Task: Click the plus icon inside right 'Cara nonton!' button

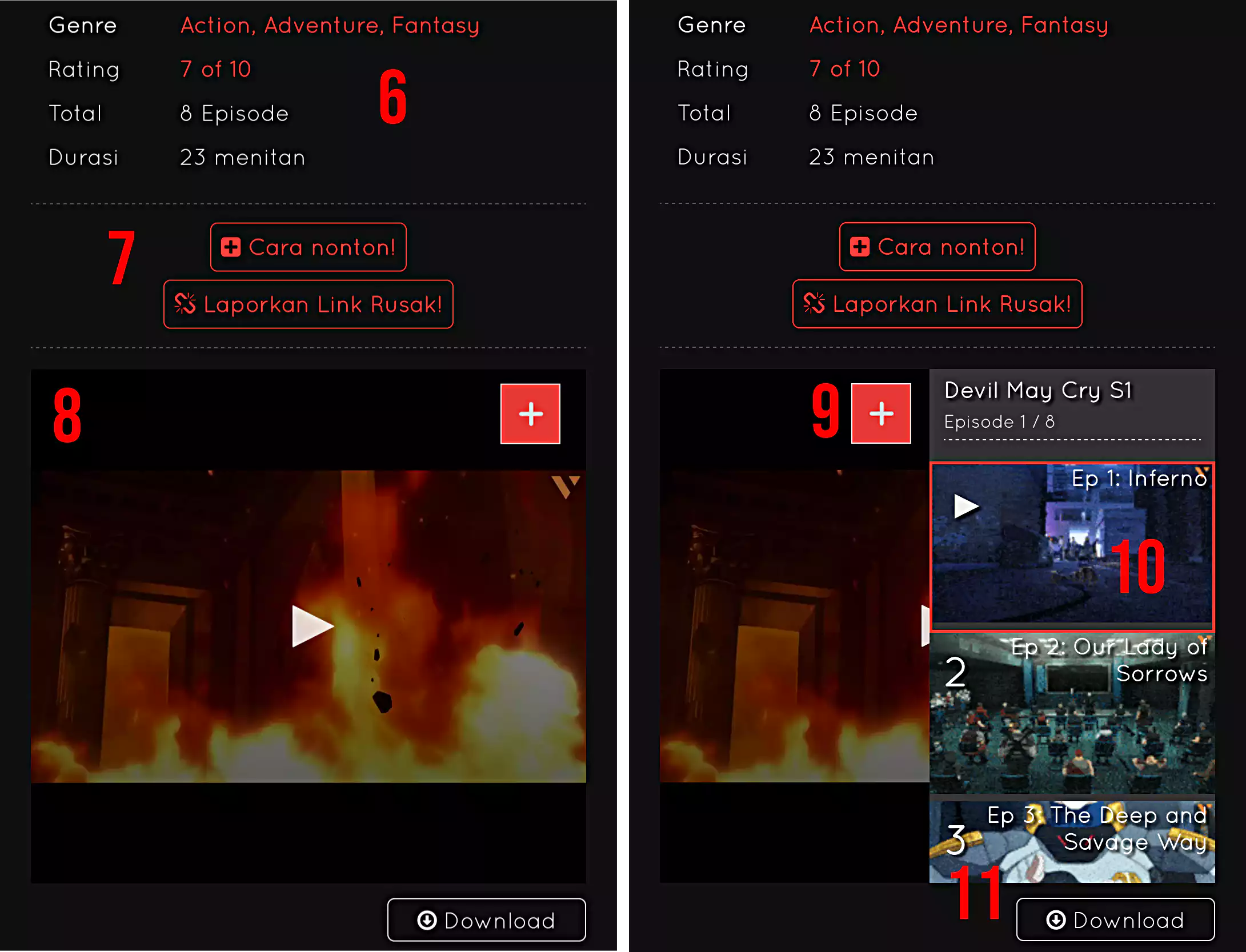Action: pyautogui.click(x=860, y=247)
